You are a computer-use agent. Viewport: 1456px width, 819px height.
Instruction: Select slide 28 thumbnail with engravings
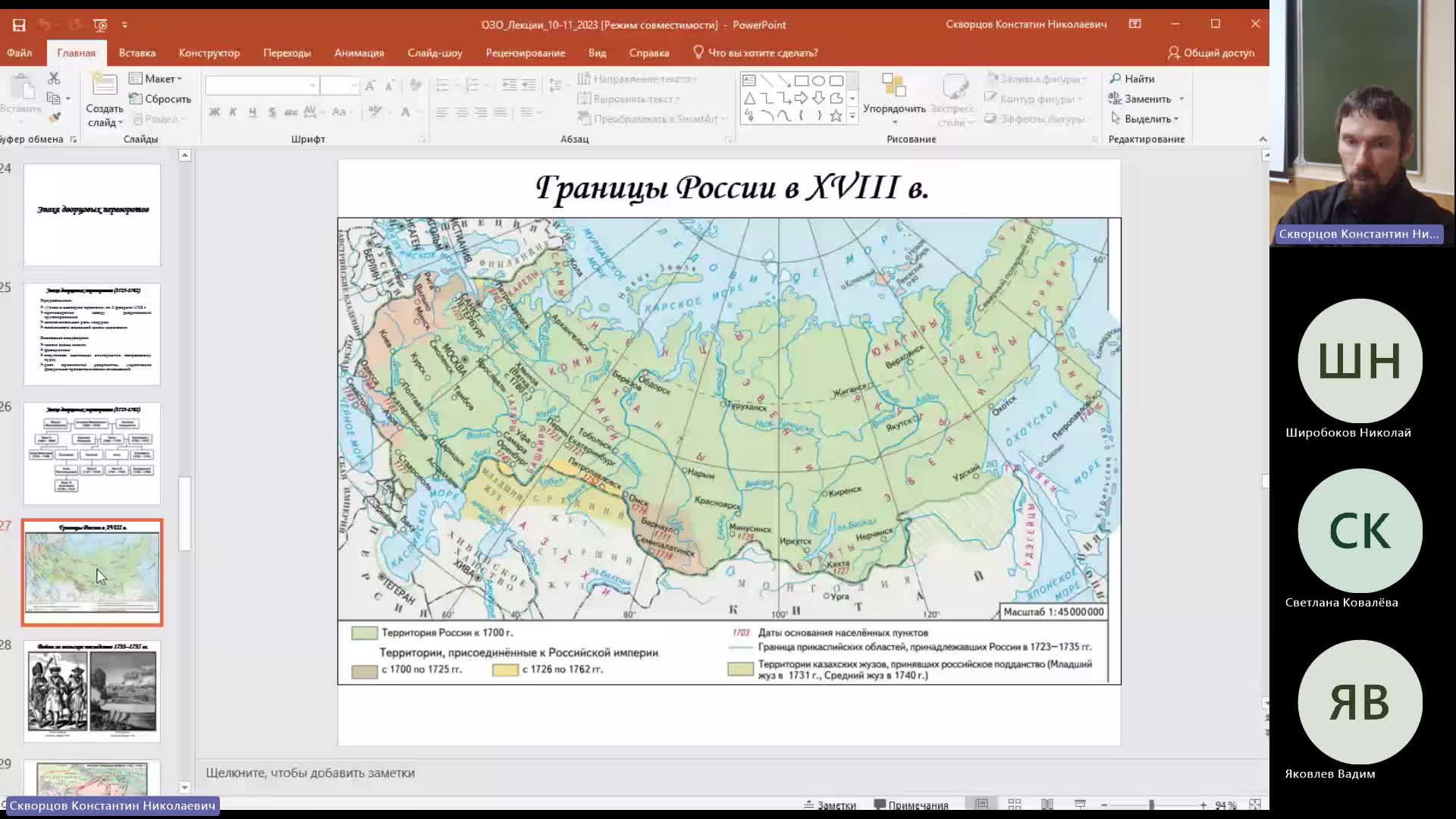point(92,692)
